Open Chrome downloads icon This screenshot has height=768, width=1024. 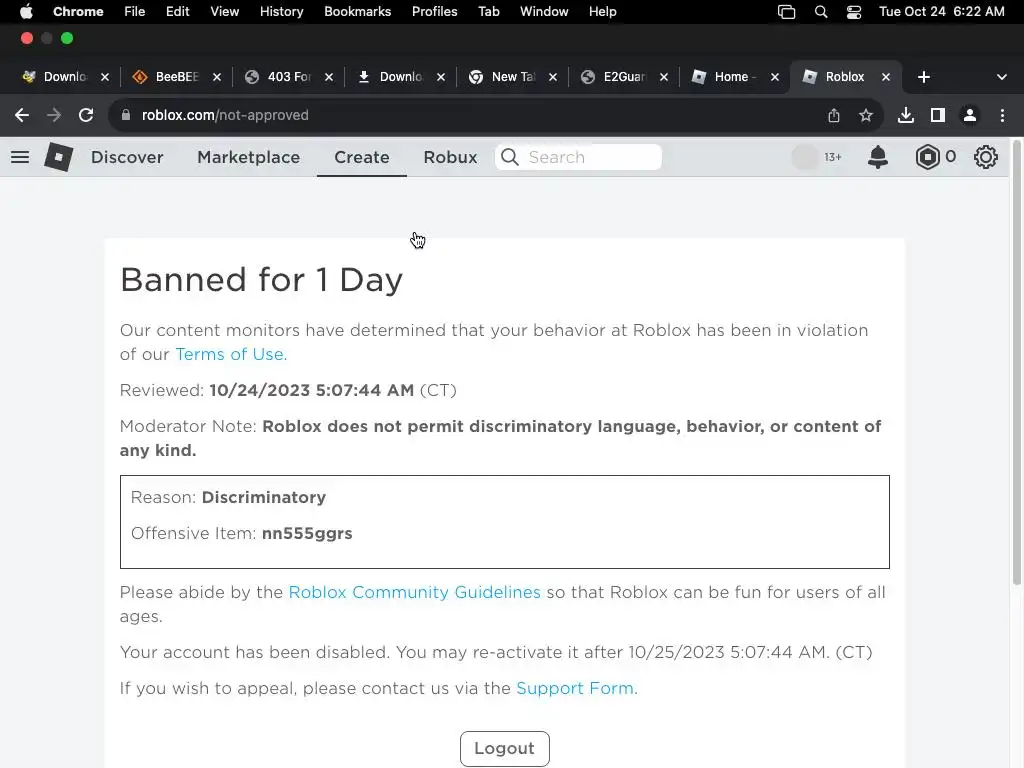point(906,116)
